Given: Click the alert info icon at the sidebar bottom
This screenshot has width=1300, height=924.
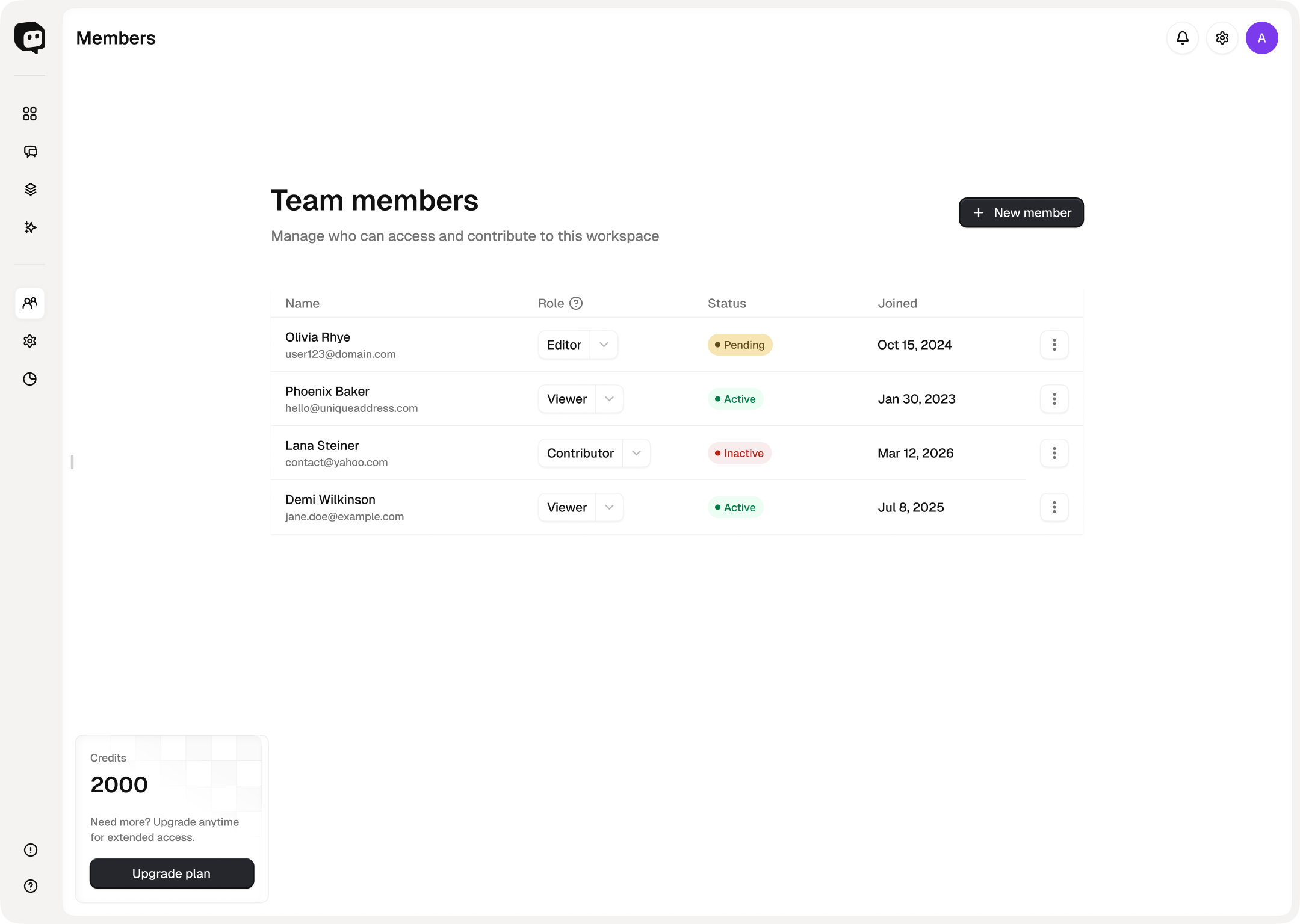Looking at the screenshot, I should click(31, 850).
